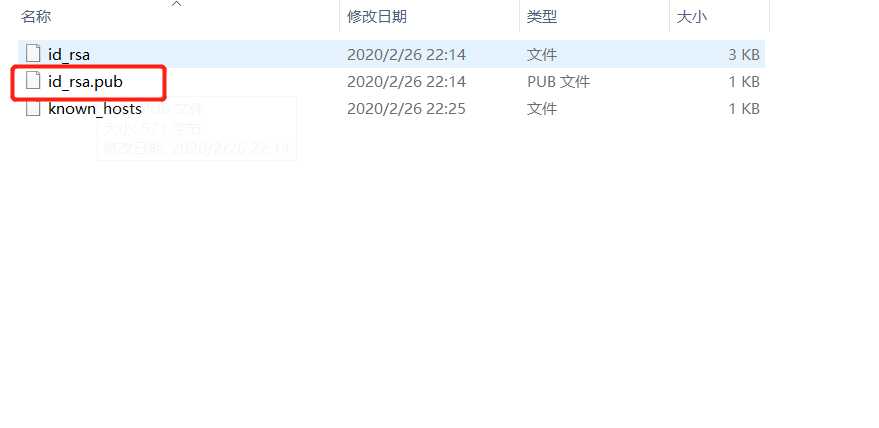
Task: Sort by the 类型 column header
Action: pyautogui.click(x=542, y=17)
